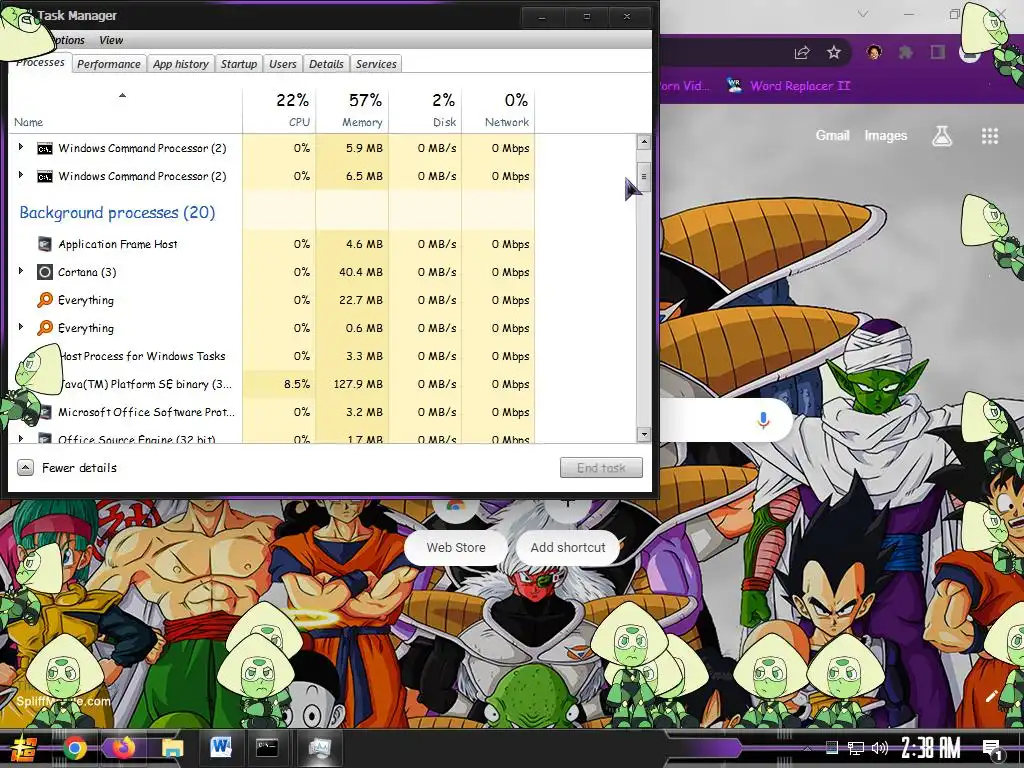The image size is (1024, 768).
Task: Switch to Chrome from the taskbar
Action: (75, 748)
